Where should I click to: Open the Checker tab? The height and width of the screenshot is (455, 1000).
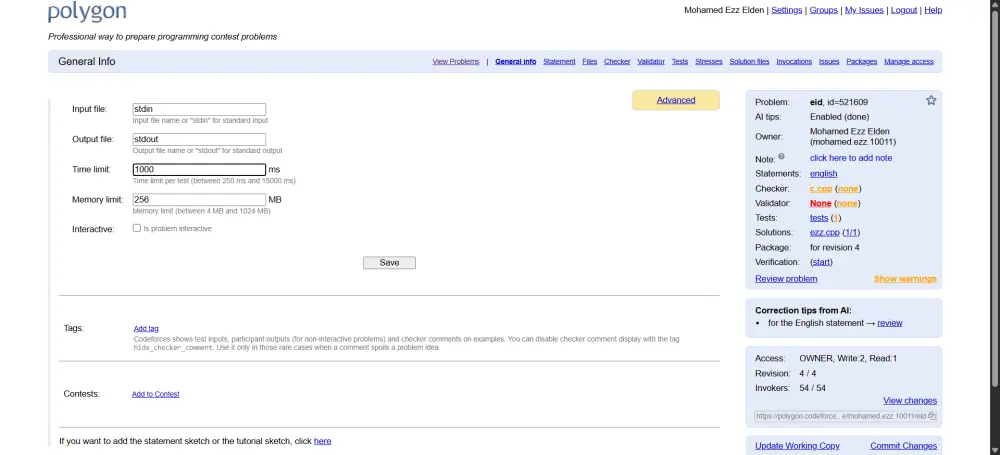pos(617,62)
